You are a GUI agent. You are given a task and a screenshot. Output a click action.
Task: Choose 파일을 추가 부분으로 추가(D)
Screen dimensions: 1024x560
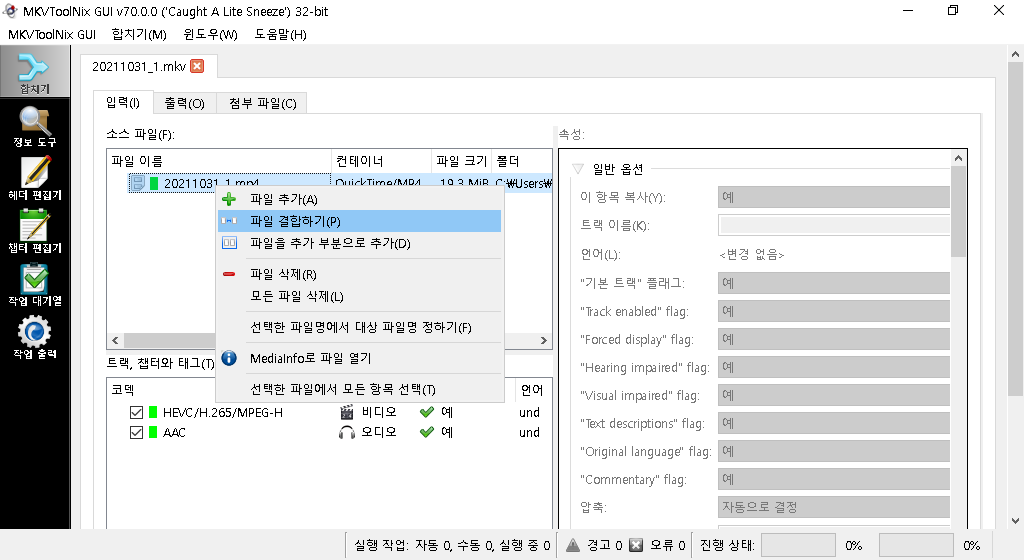pyautogui.click(x=359, y=243)
